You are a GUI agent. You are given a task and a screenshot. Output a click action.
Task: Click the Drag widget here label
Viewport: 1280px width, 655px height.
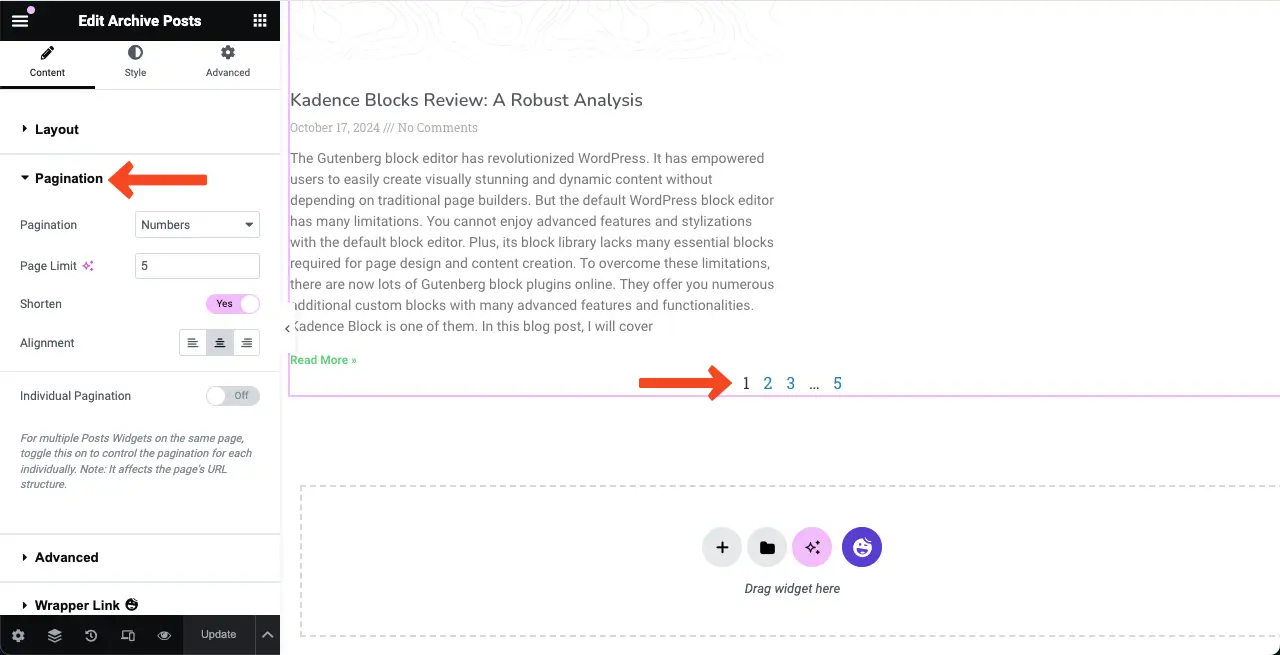click(792, 589)
